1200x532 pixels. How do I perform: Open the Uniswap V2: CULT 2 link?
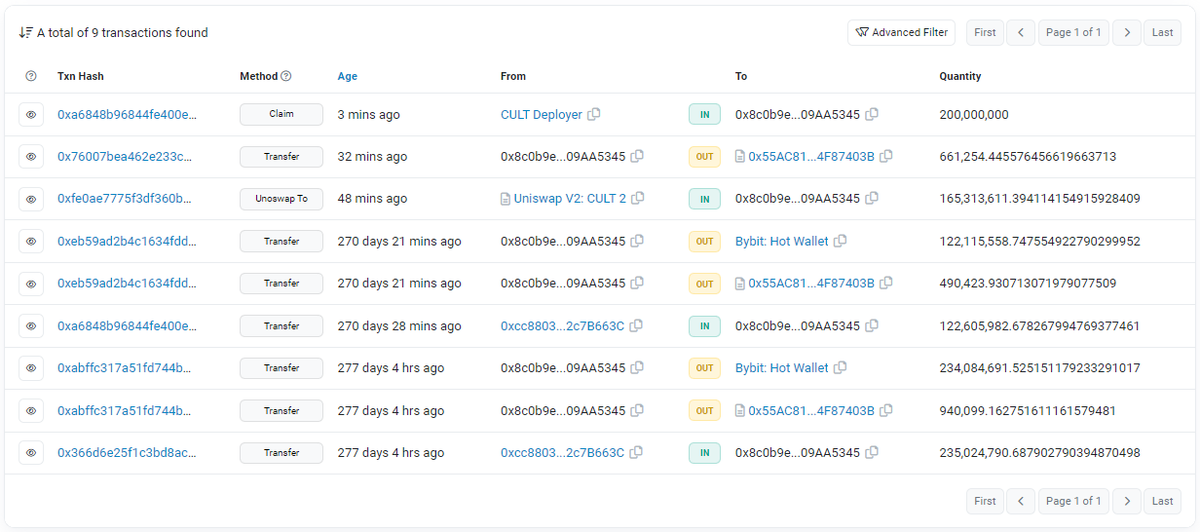[570, 199]
